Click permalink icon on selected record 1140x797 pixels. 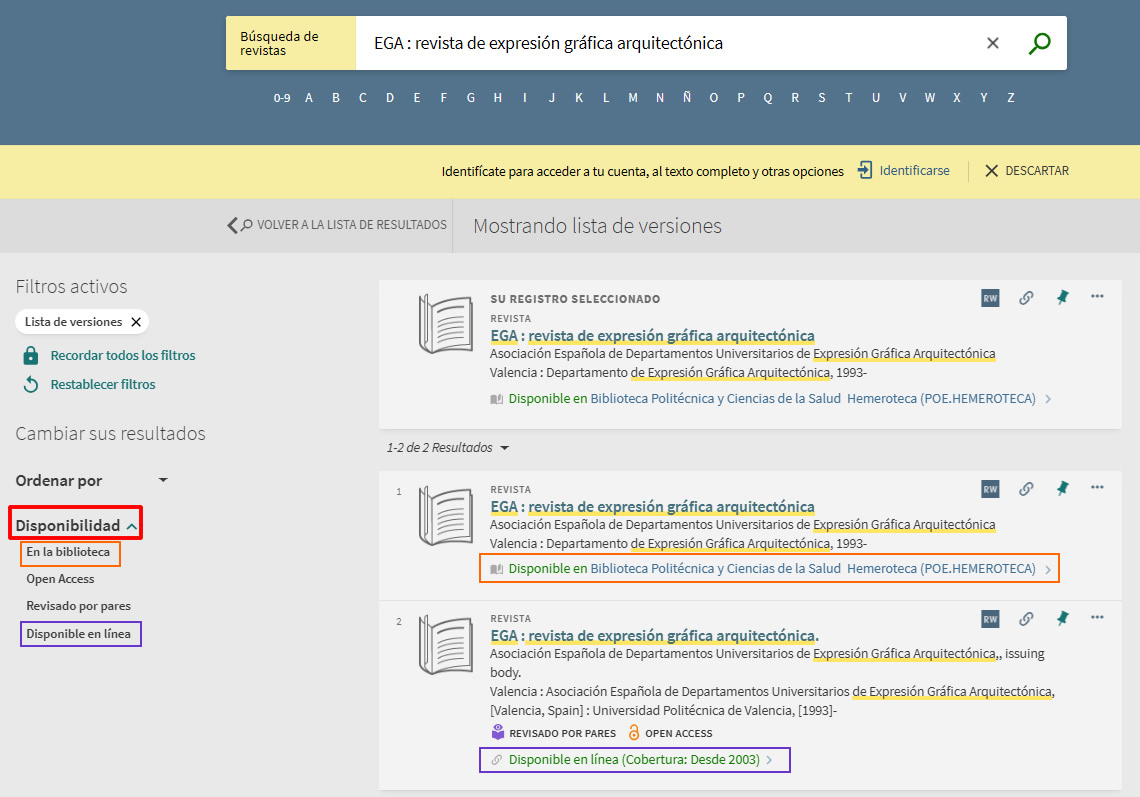(x=1026, y=297)
